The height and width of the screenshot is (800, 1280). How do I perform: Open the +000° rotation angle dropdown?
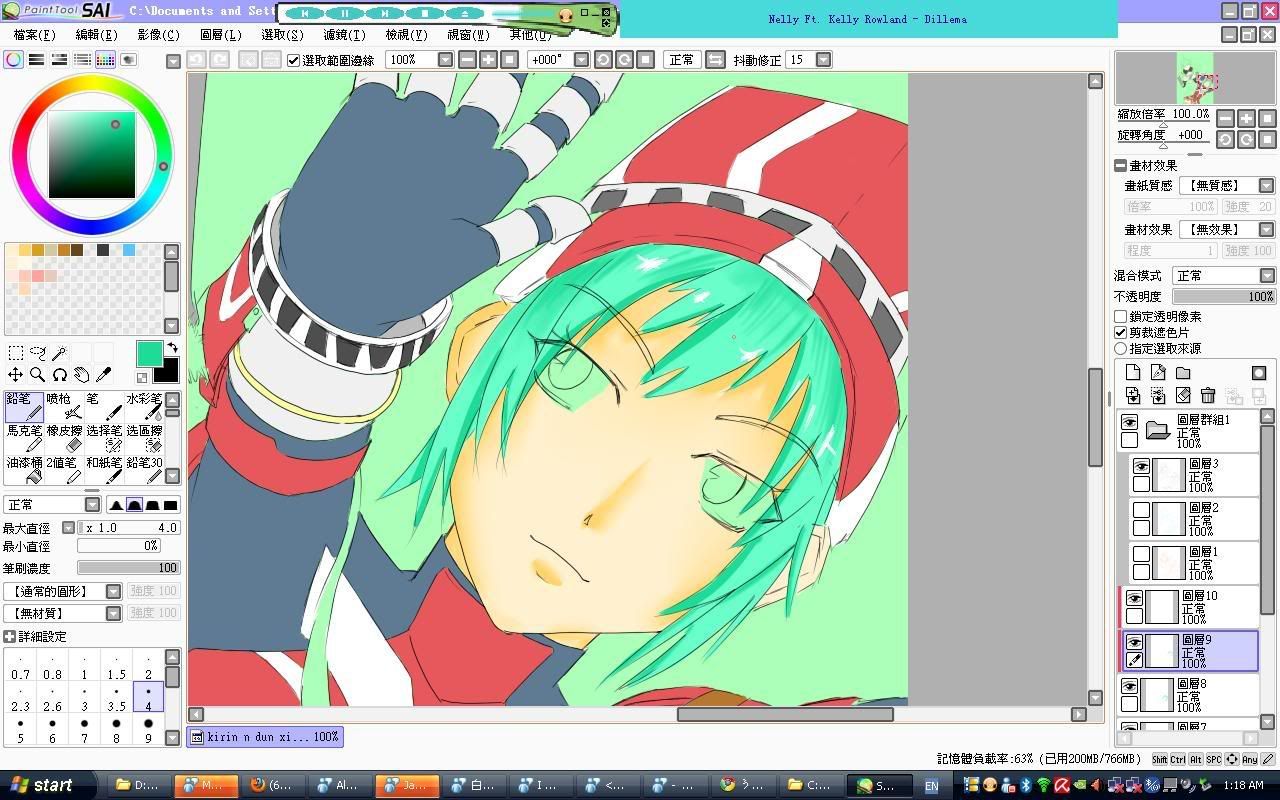(x=582, y=60)
